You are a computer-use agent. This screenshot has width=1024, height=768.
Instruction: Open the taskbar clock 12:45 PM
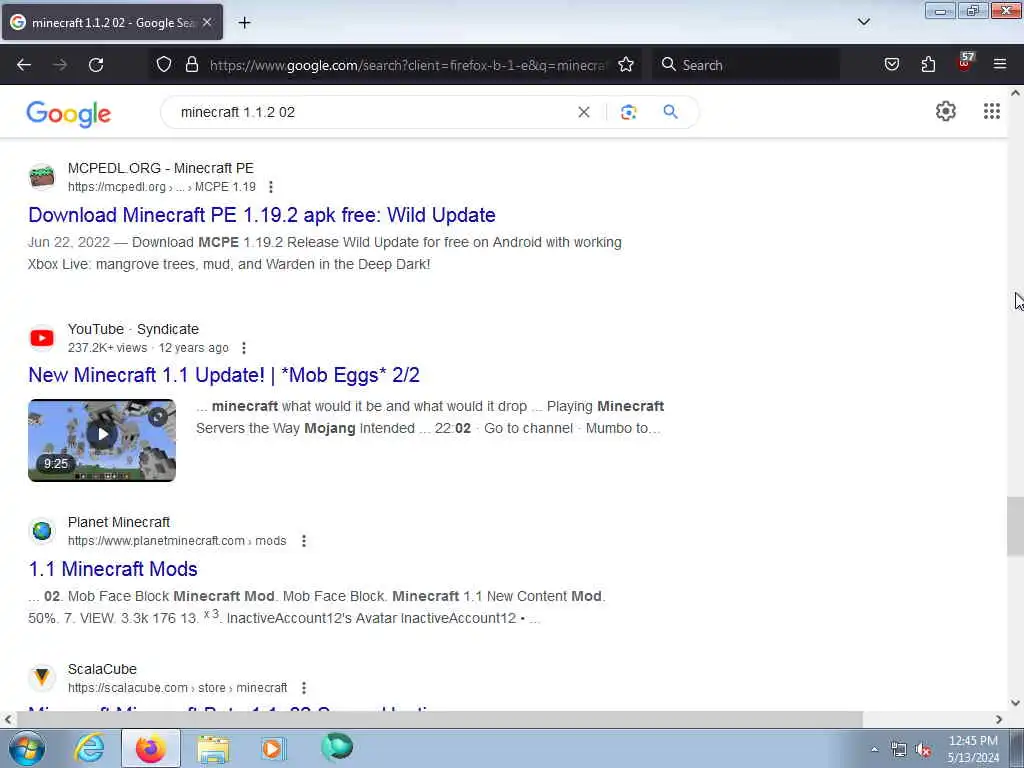(x=973, y=749)
